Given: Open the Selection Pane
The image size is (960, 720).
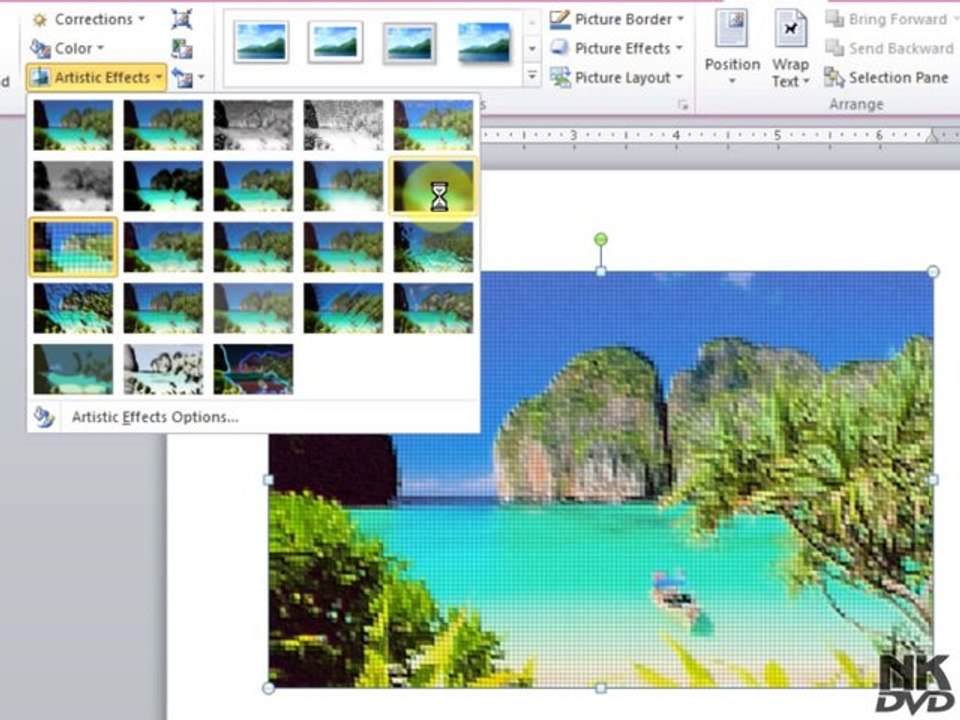Looking at the screenshot, I should click(887, 77).
